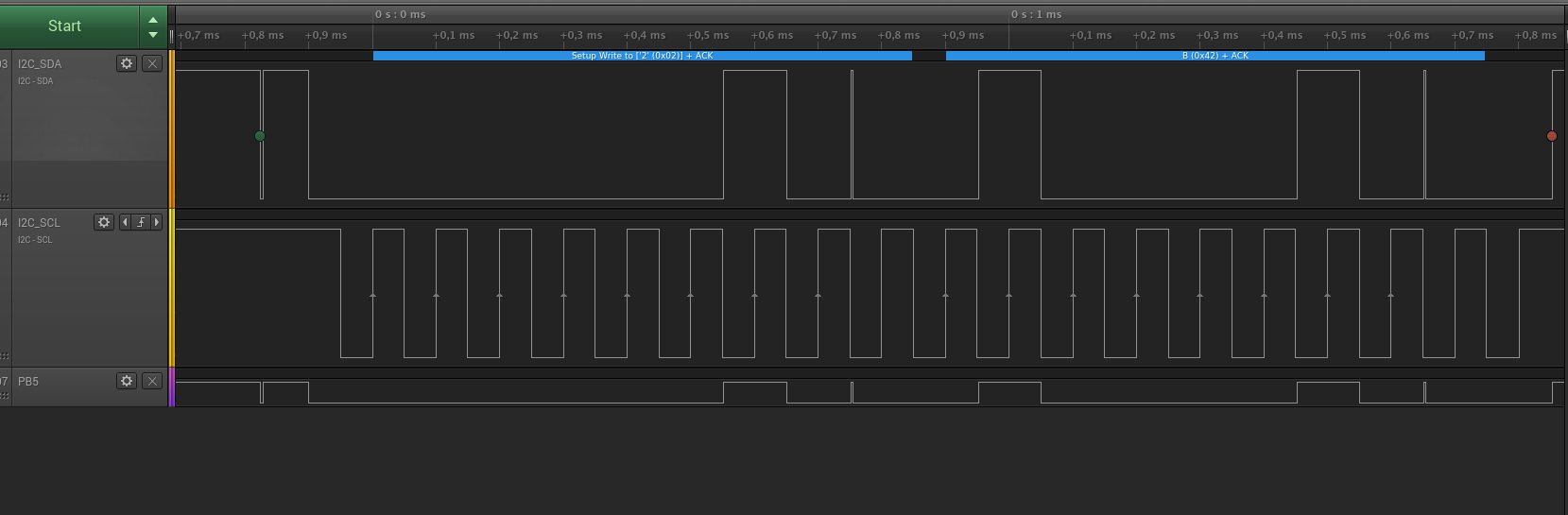Select the I2C_SCL channel name label
Image resolution: width=1568 pixels, height=515 pixels.
point(39,223)
